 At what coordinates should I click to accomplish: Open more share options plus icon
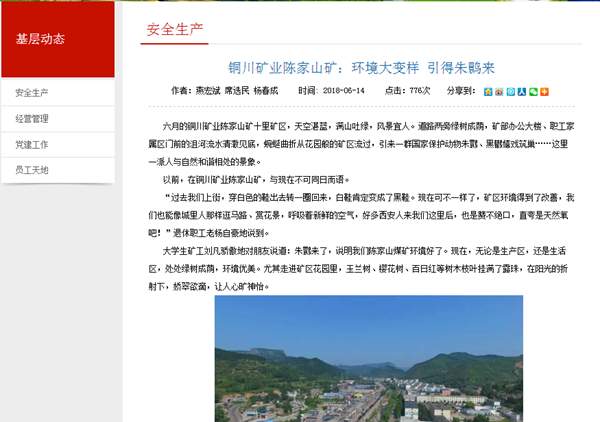click(x=544, y=91)
